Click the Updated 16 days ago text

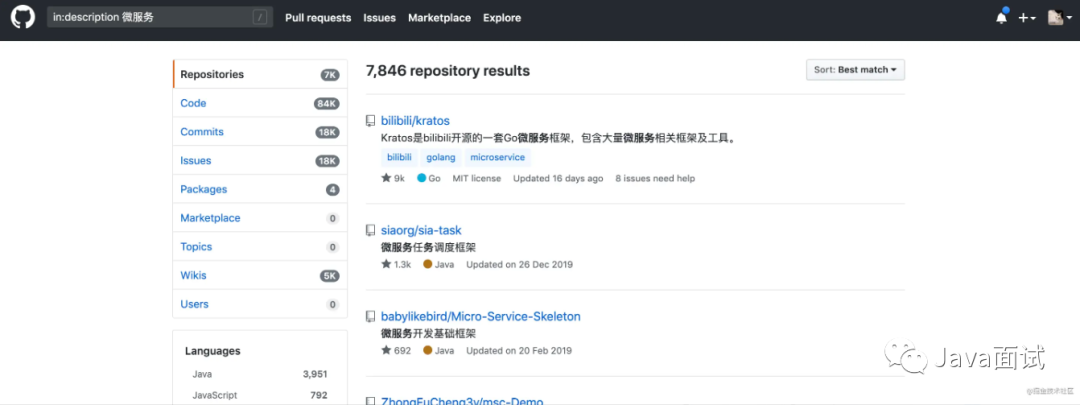[x=558, y=178]
